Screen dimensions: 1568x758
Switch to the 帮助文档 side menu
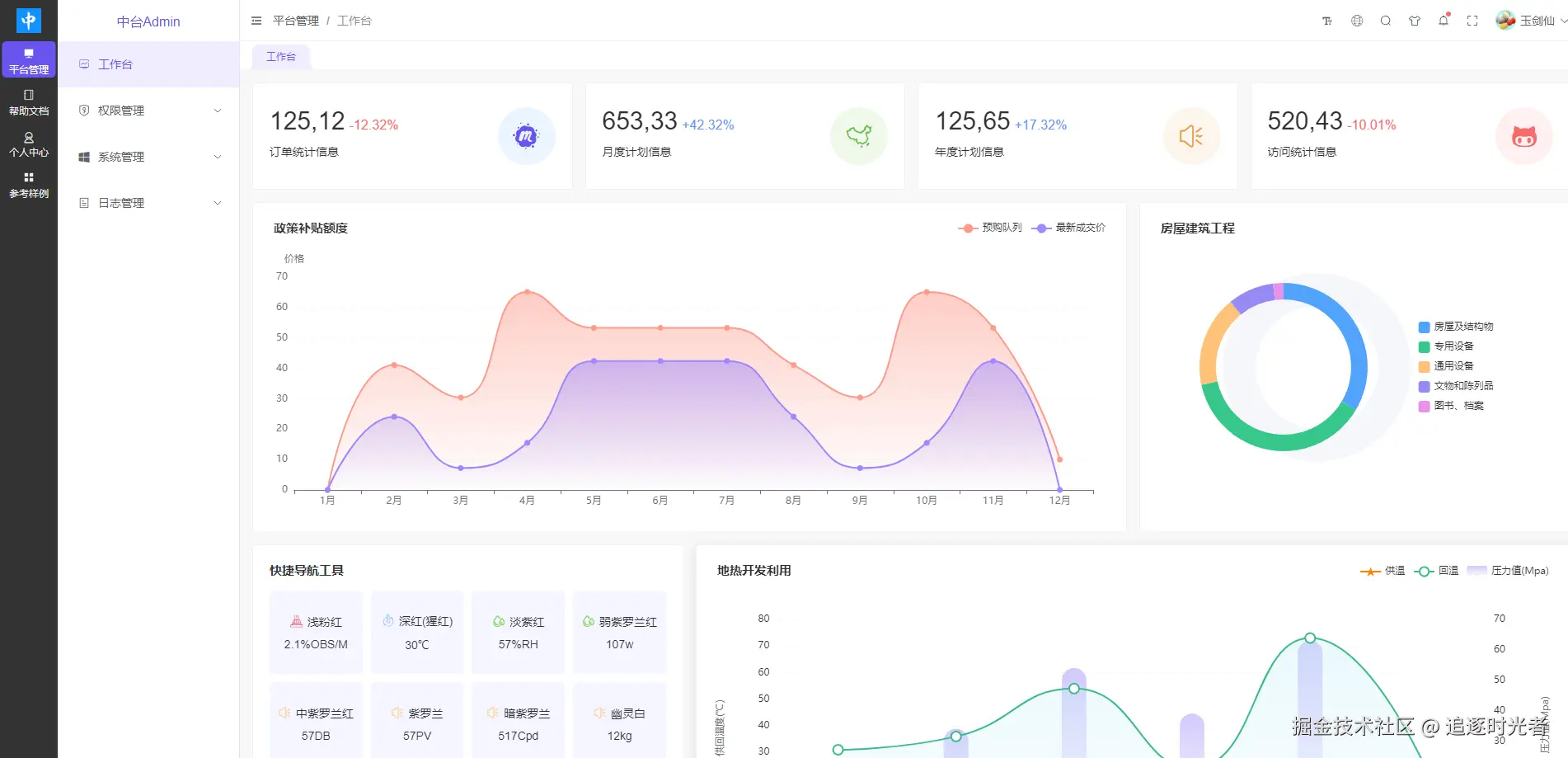29,102
